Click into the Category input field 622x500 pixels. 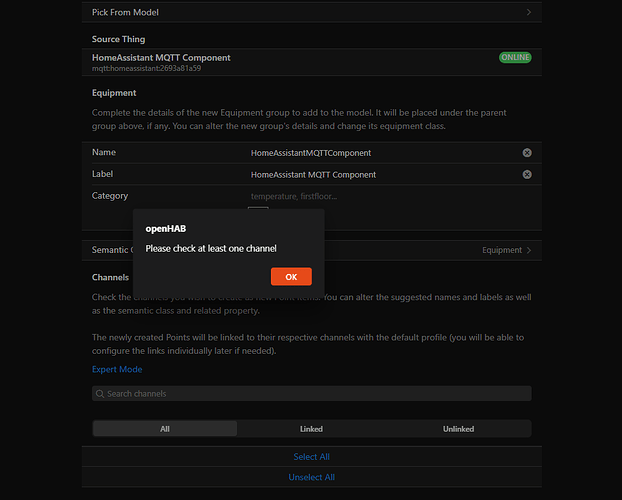pyautogui.click(x=385, y=196)
